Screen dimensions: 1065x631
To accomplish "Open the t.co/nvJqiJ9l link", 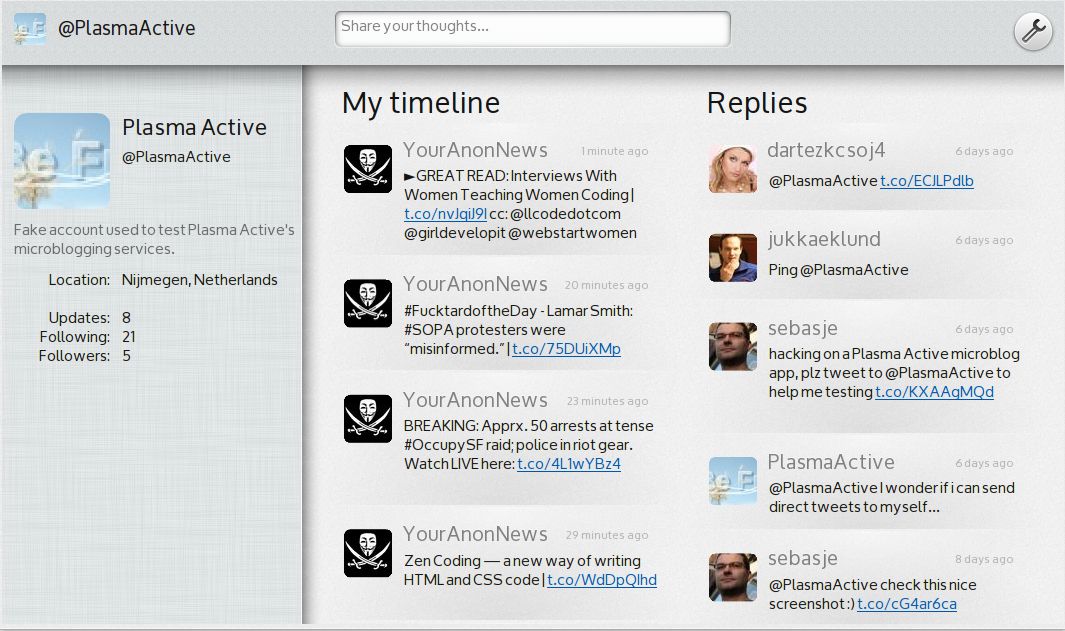I will (446, 214).
